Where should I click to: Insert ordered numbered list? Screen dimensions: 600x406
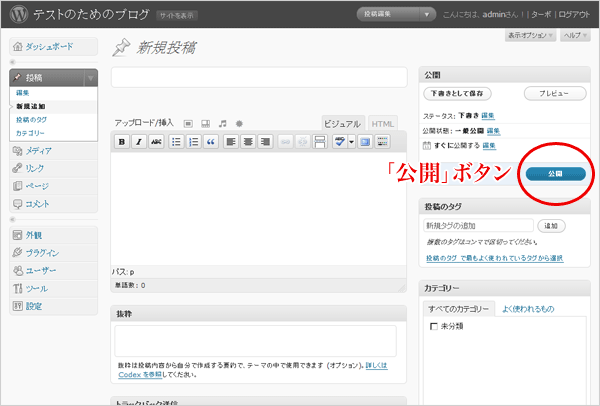[193, 142]
